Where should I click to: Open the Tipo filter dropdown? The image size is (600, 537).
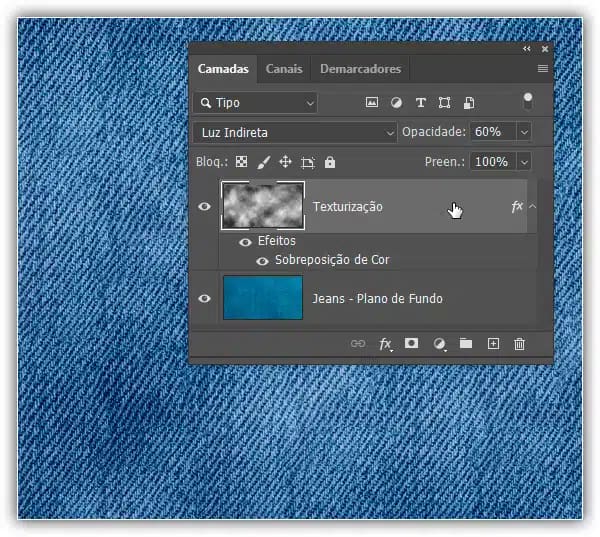(x=256, y=103)
